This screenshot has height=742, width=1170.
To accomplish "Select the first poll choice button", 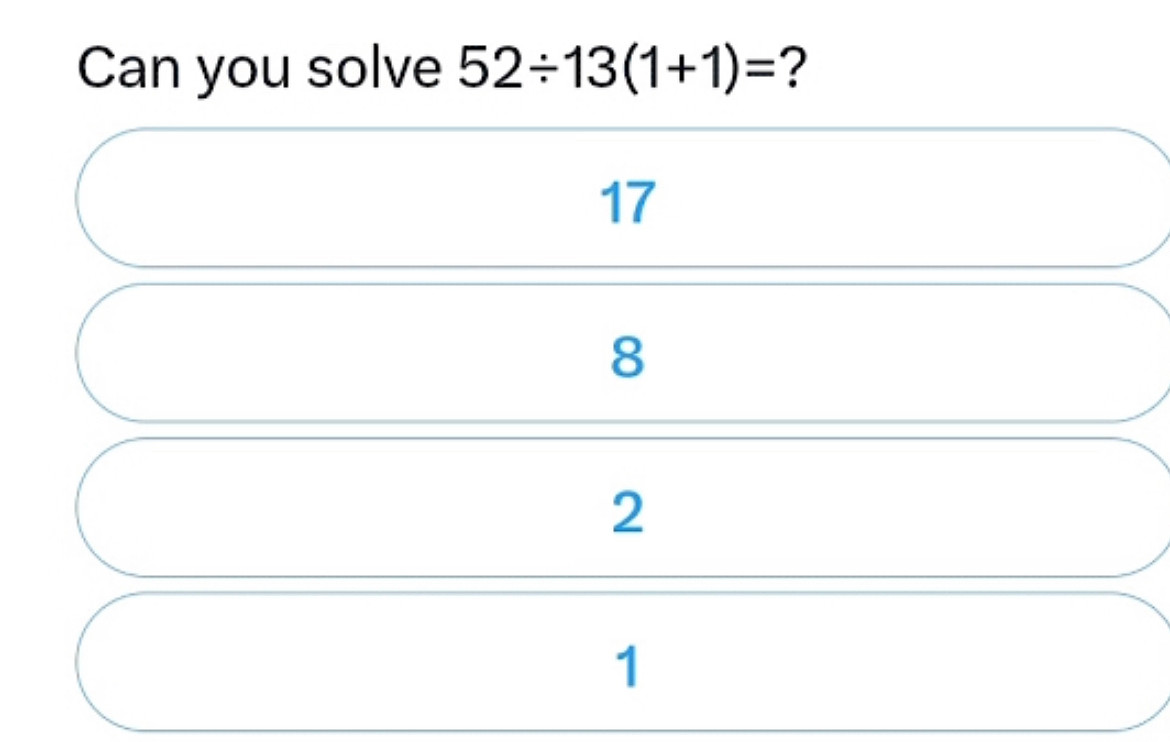I will [625, 198].
